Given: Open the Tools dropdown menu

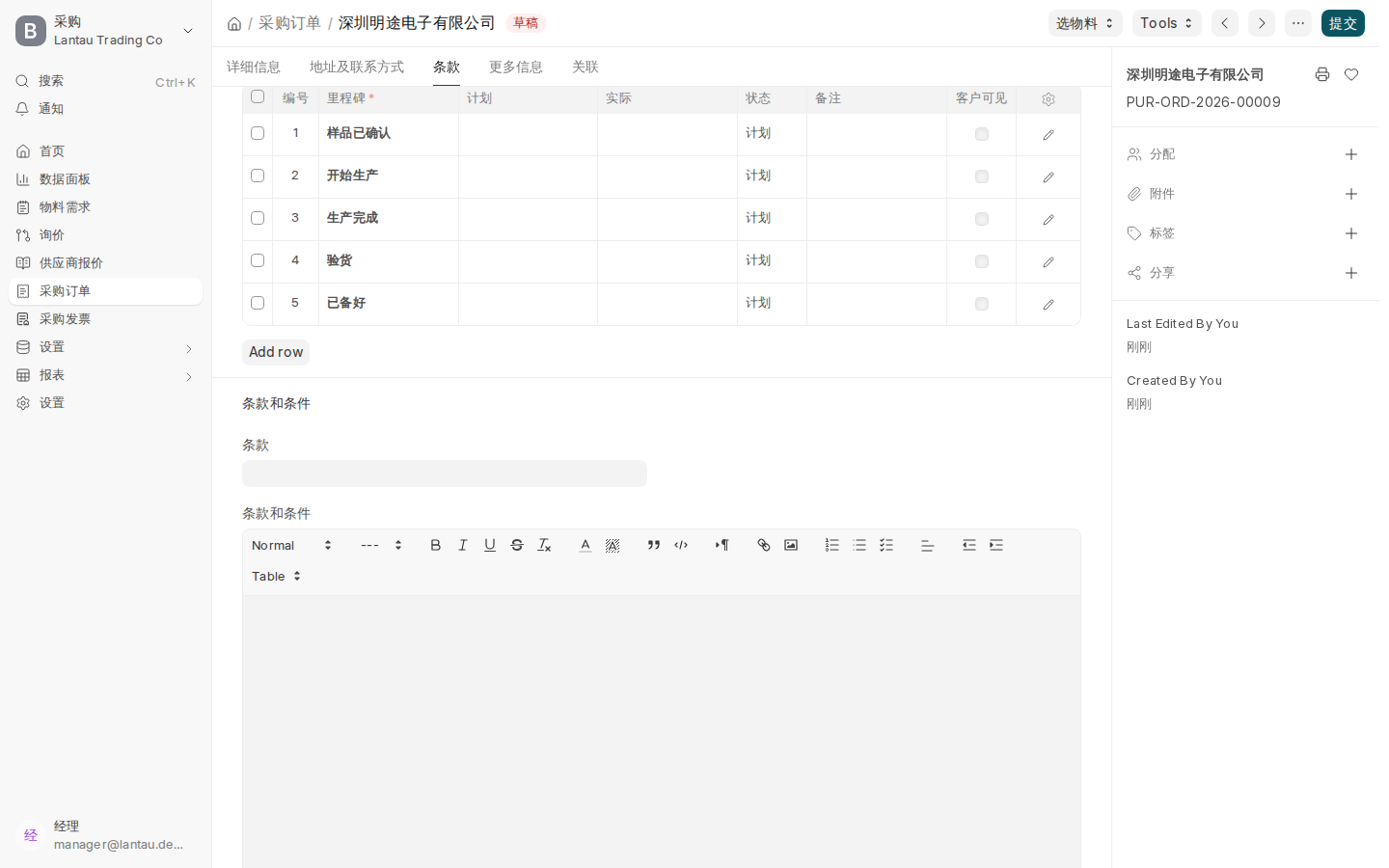Looking at the screenshot, I should [x=1167, y=23].
